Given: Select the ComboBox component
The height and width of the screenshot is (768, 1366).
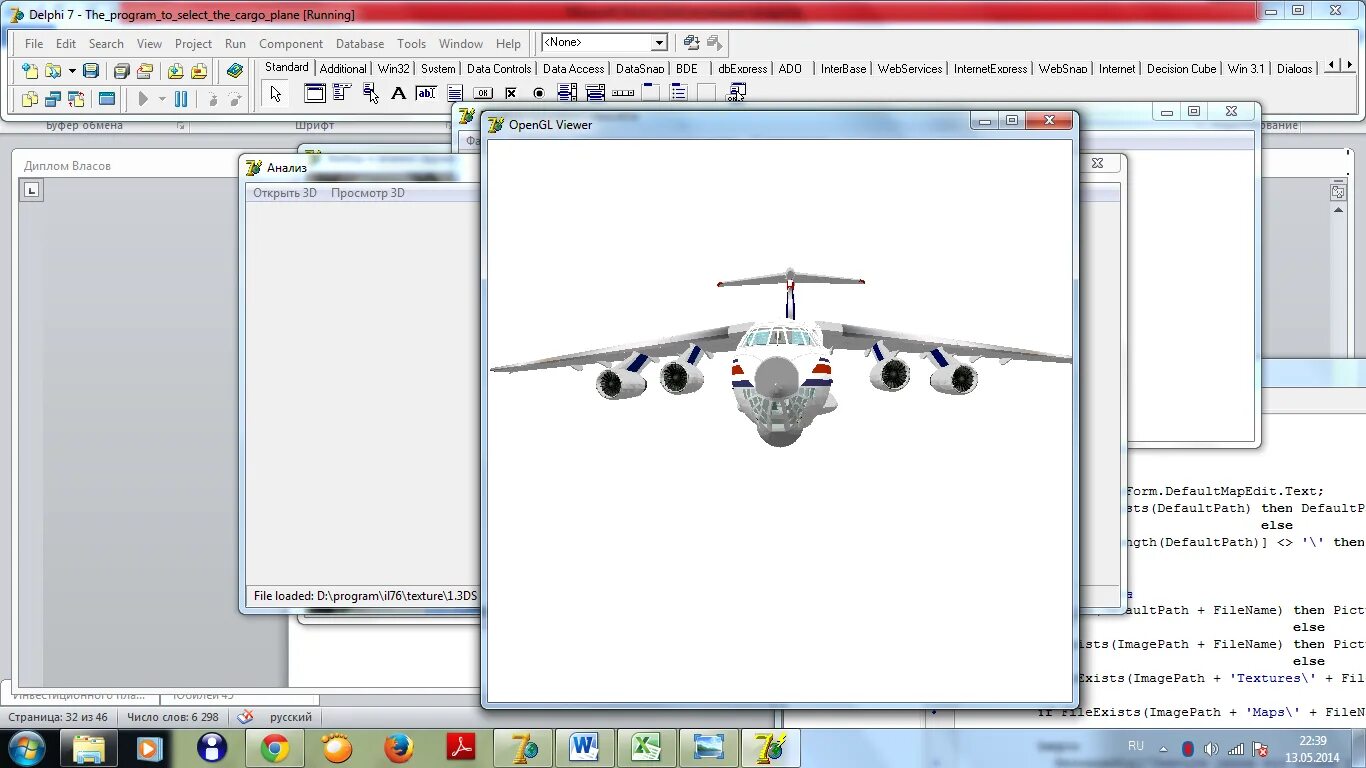Looking at the screenshot, I should tap(595, 93).
